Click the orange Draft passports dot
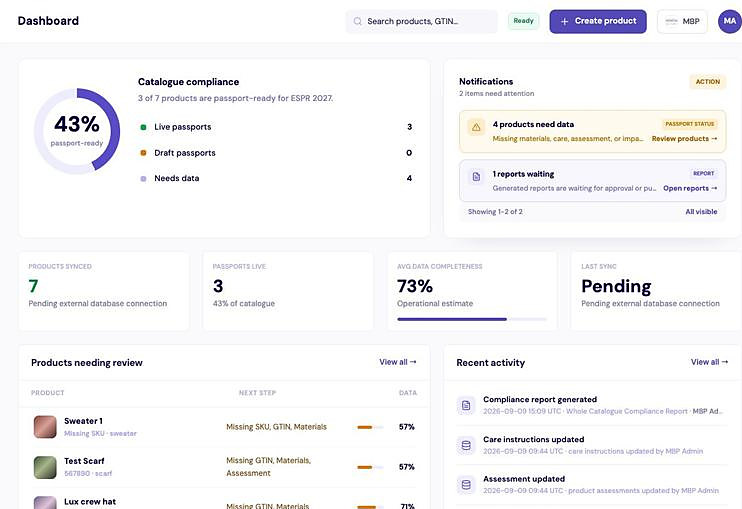The width and height of the screenshot is (742, 509). [143, 153]
